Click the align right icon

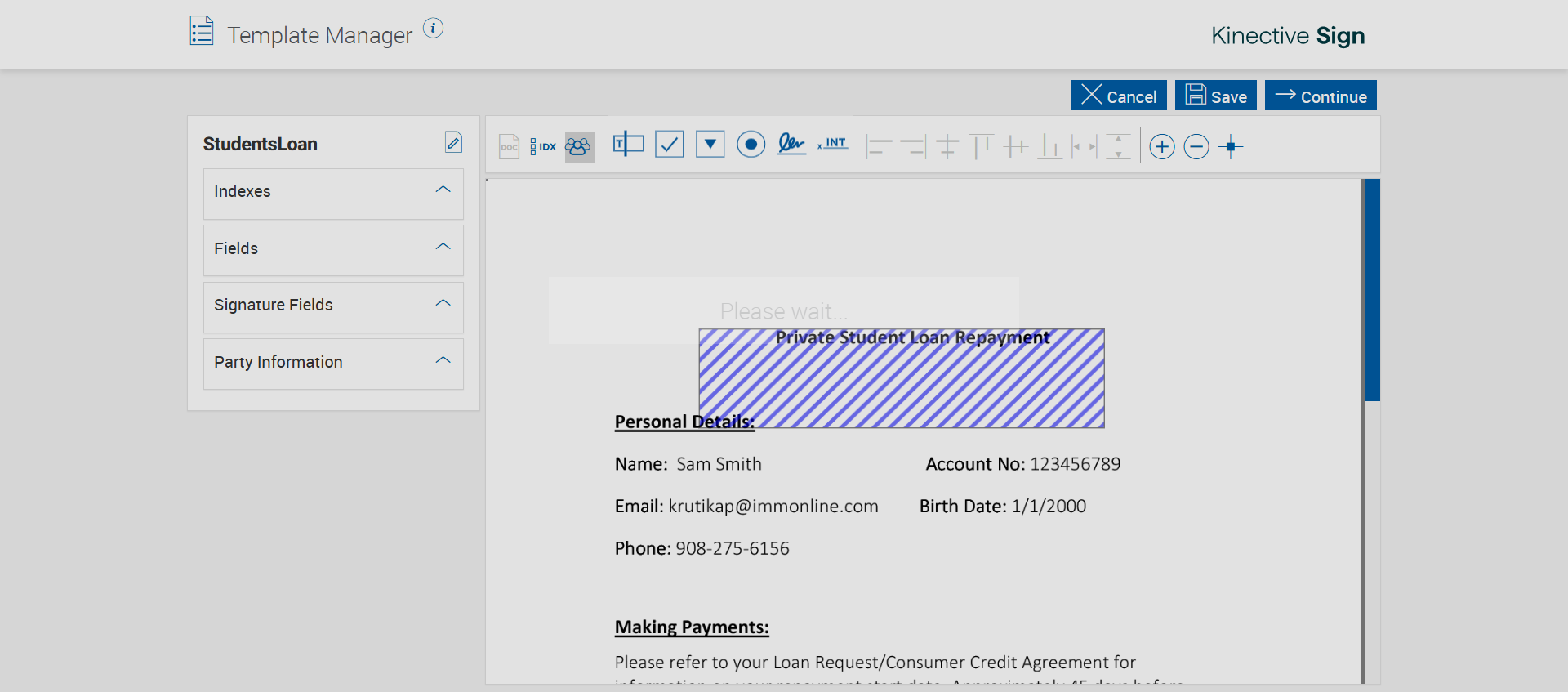[x=913, y=146]
